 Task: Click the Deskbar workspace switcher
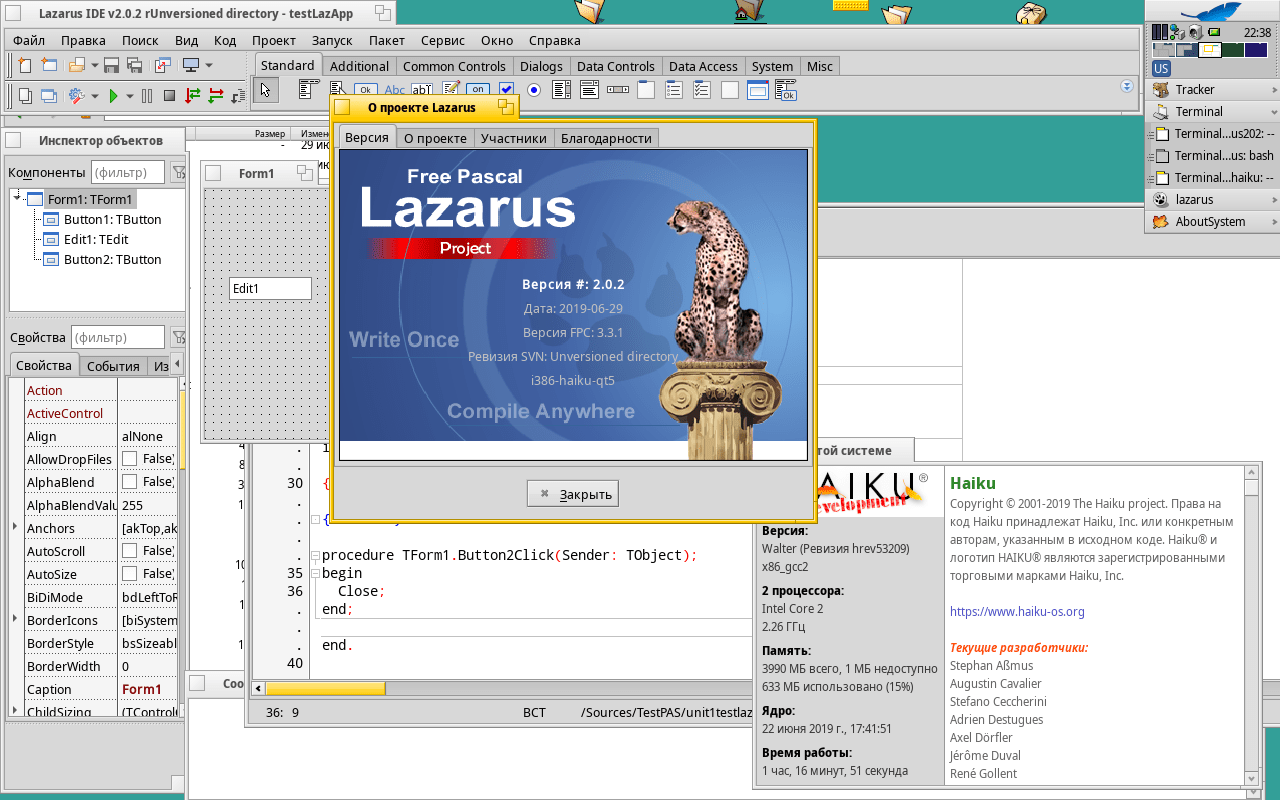pyautogui.click(x=1208, y=50)
